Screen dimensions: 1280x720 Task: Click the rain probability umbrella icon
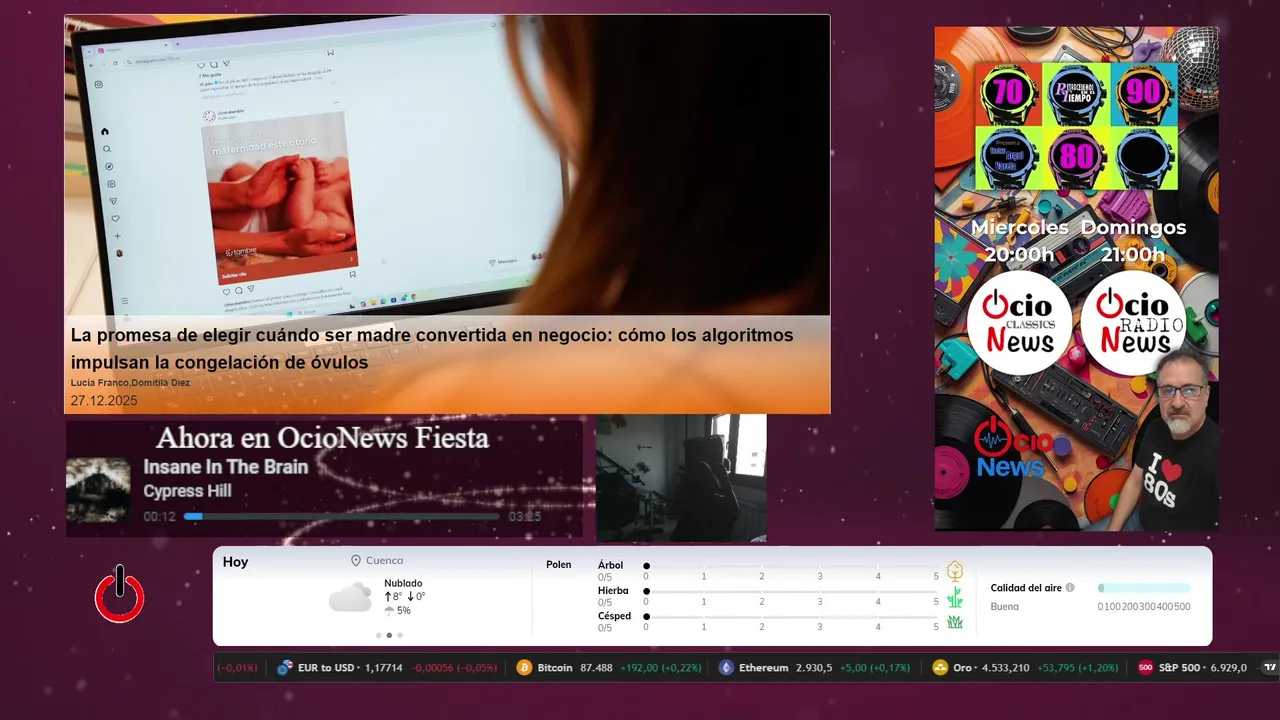[389, 610]
